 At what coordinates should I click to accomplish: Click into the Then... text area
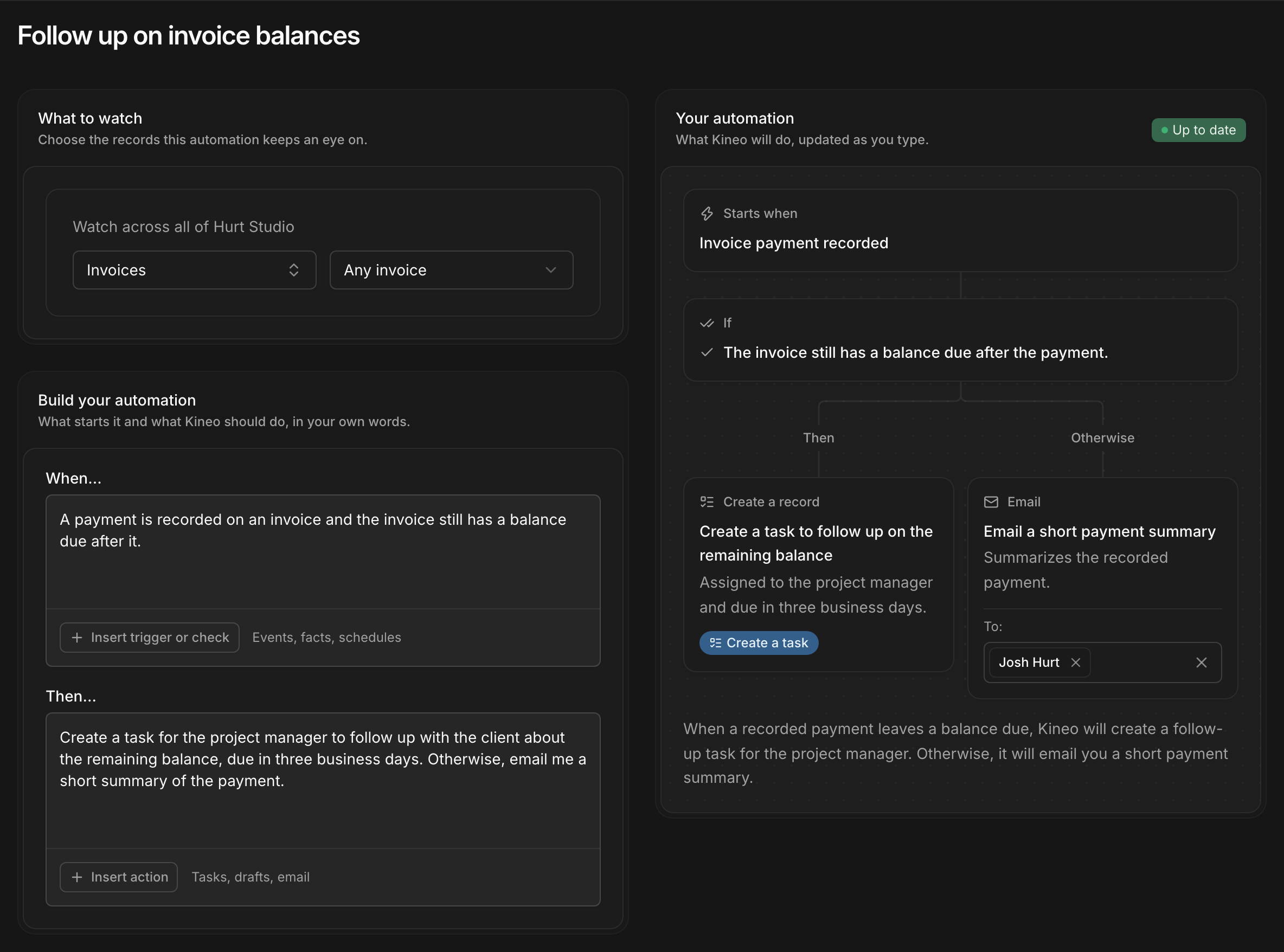pos(323,780)
